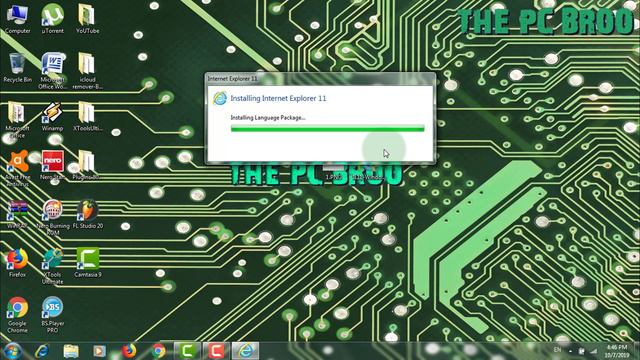Select the BS.Player PRO shortcut
The width and height of the screenshot is (640, 360).
tap(52, 314)
